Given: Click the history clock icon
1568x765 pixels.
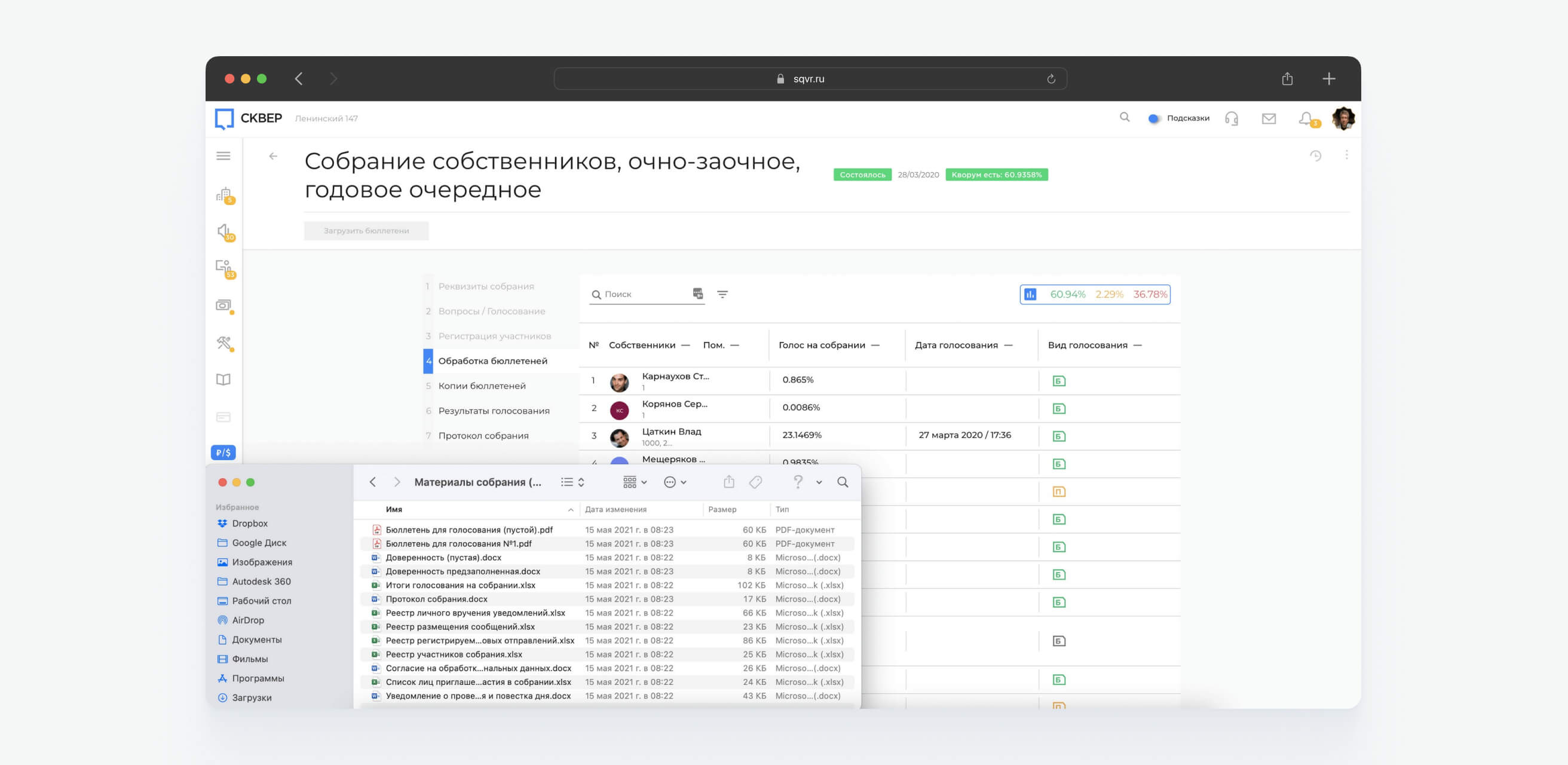Looking at the screenshot, I should pos(1315,156).
